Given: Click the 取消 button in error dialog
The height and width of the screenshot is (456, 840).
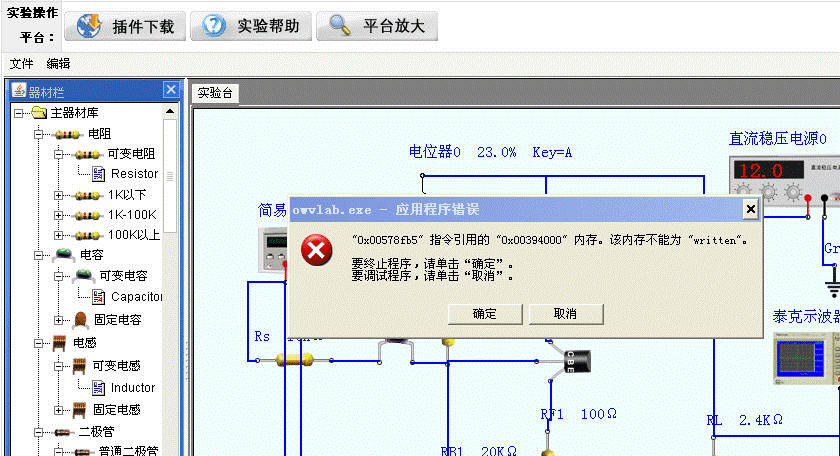Looking at the screenshot, I should (566, 314).
